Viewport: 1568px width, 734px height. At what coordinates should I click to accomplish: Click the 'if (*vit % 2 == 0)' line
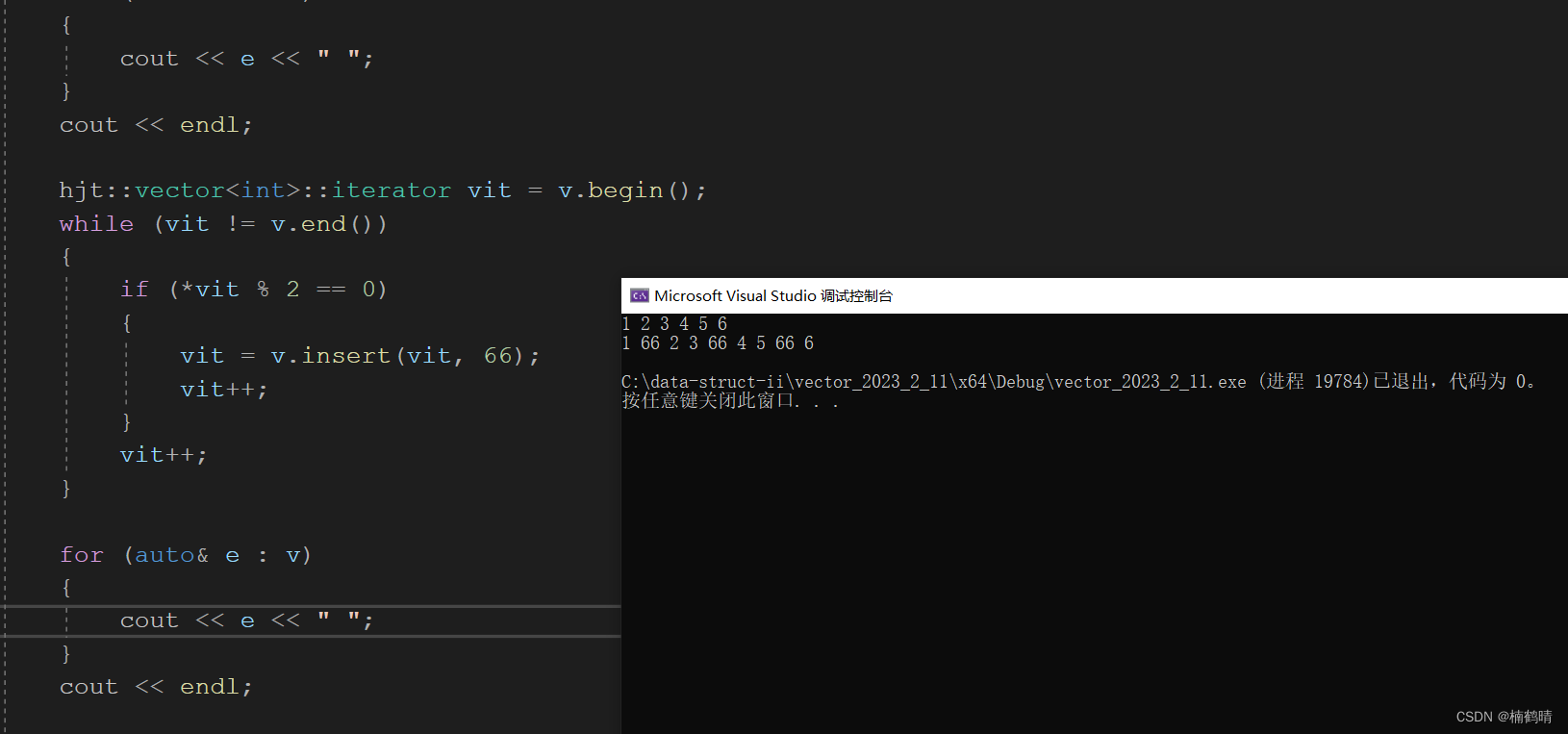point(254,290)
